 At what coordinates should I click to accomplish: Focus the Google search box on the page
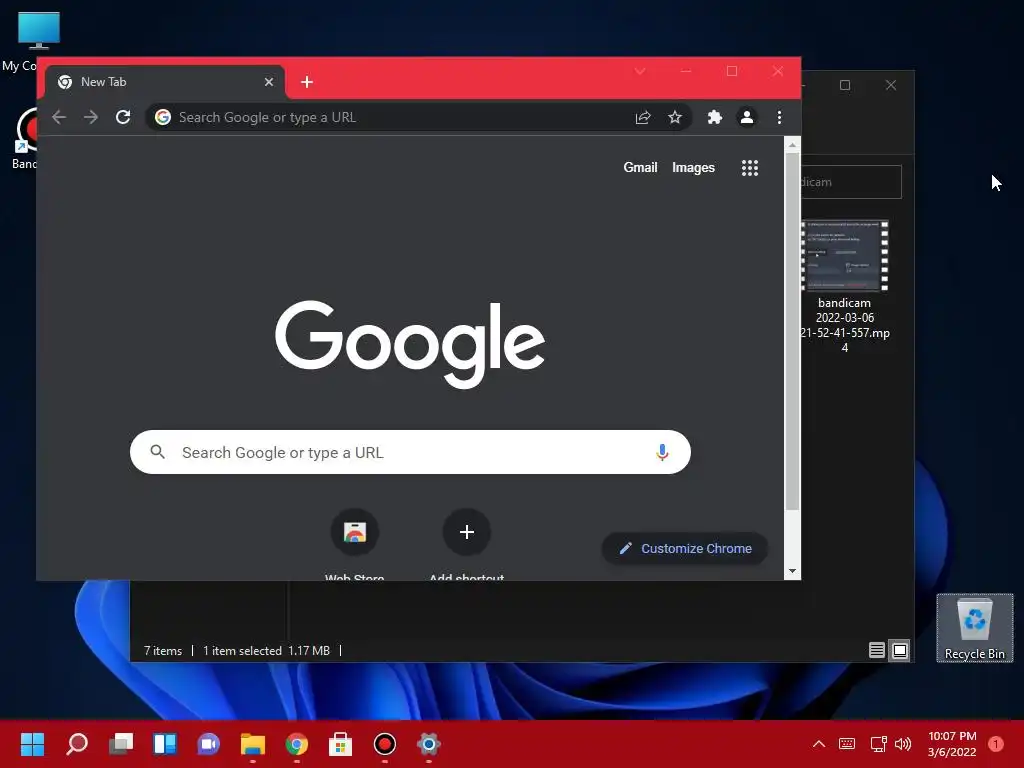coord(410,452)
